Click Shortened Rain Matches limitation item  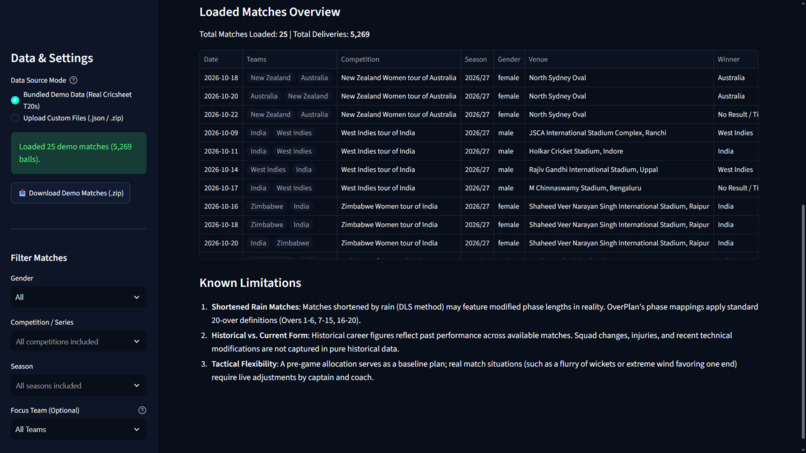(484, 314)
